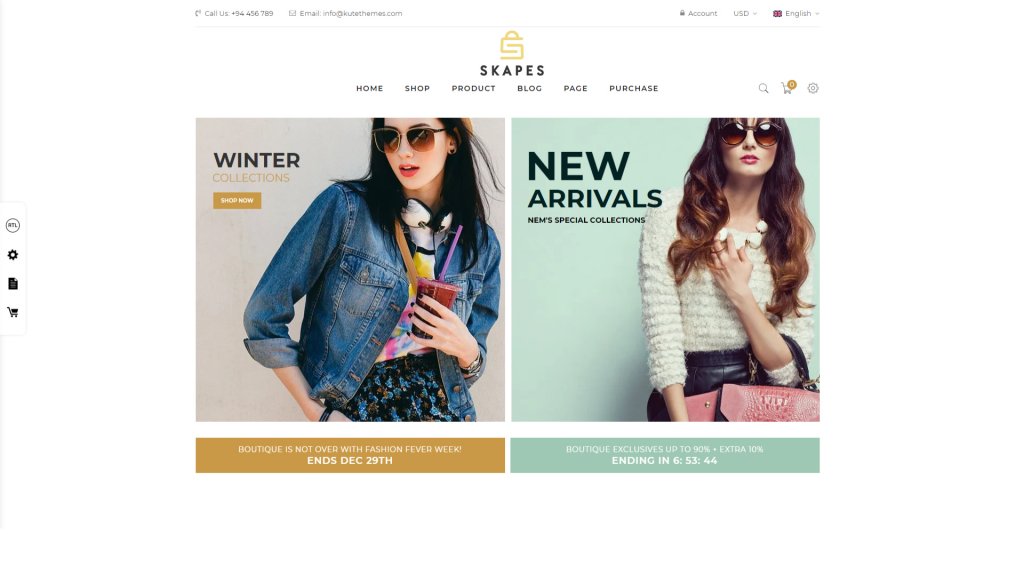
Task: Open the shopping cart in header
Action: tap(788, 88)
